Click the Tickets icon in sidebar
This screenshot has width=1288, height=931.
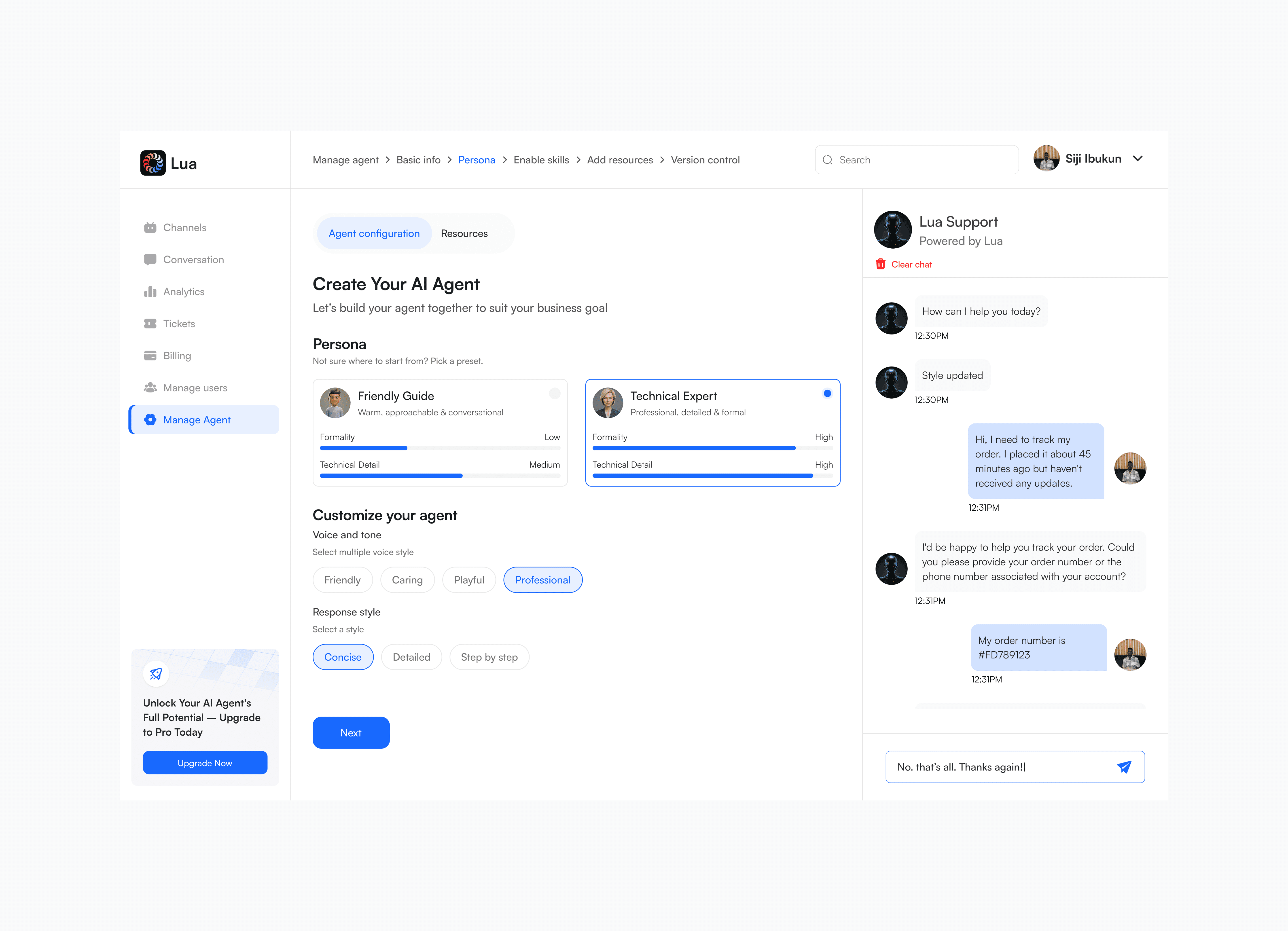click(x=150, y=324)
